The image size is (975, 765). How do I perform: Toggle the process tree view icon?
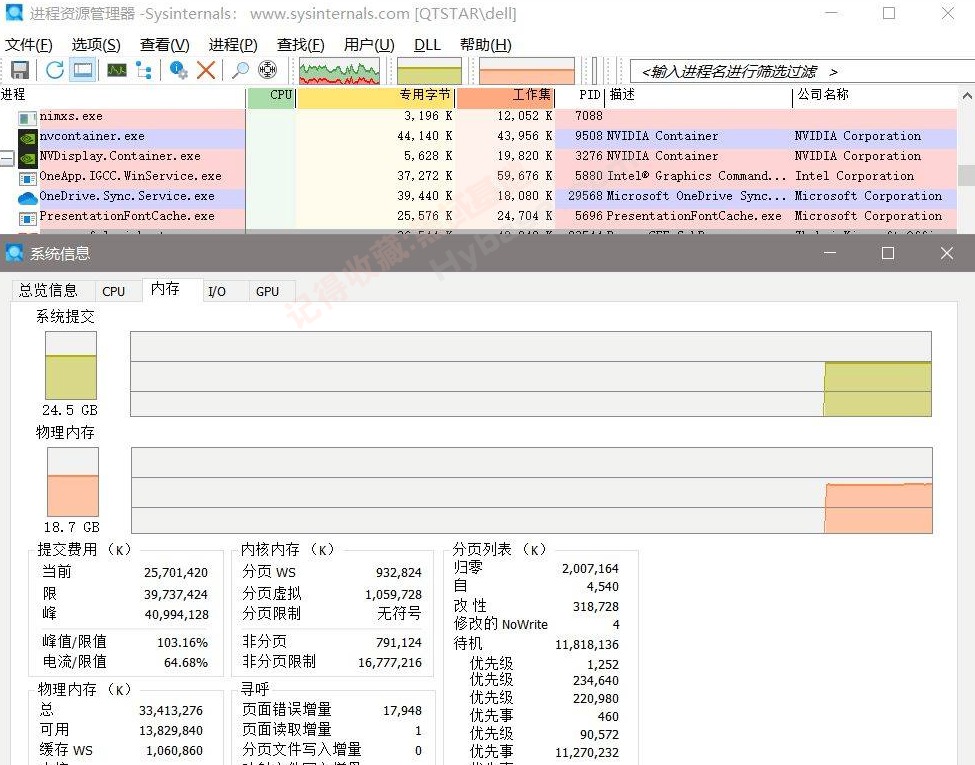[146, 69]
